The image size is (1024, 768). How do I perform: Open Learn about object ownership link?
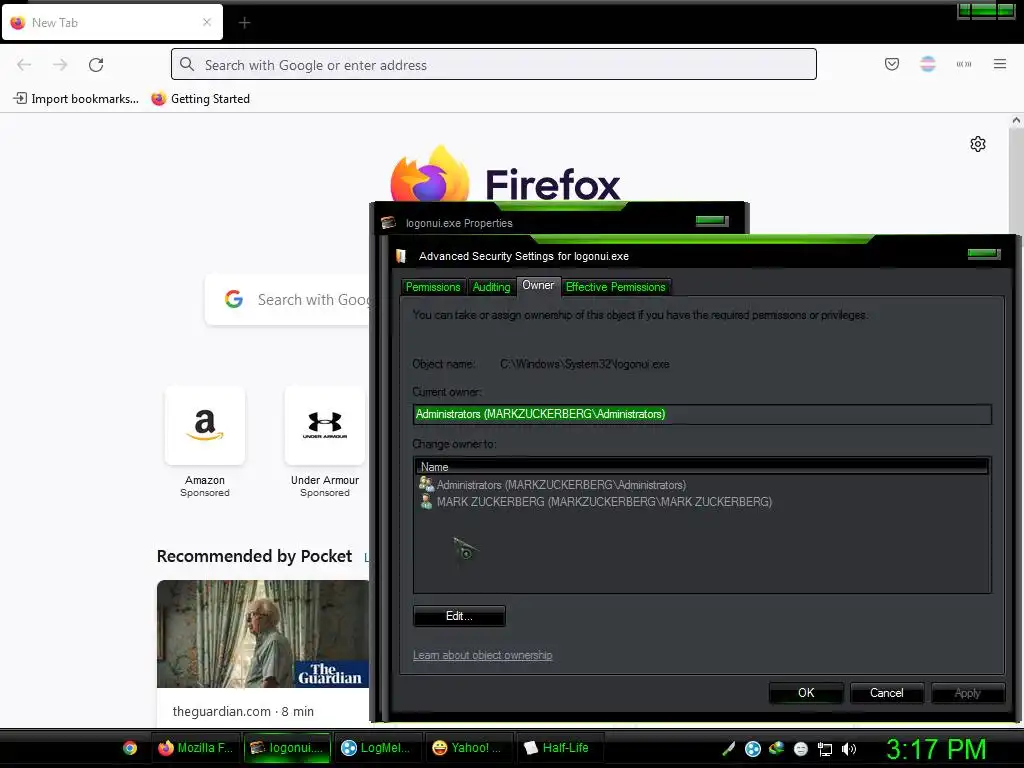483,655
